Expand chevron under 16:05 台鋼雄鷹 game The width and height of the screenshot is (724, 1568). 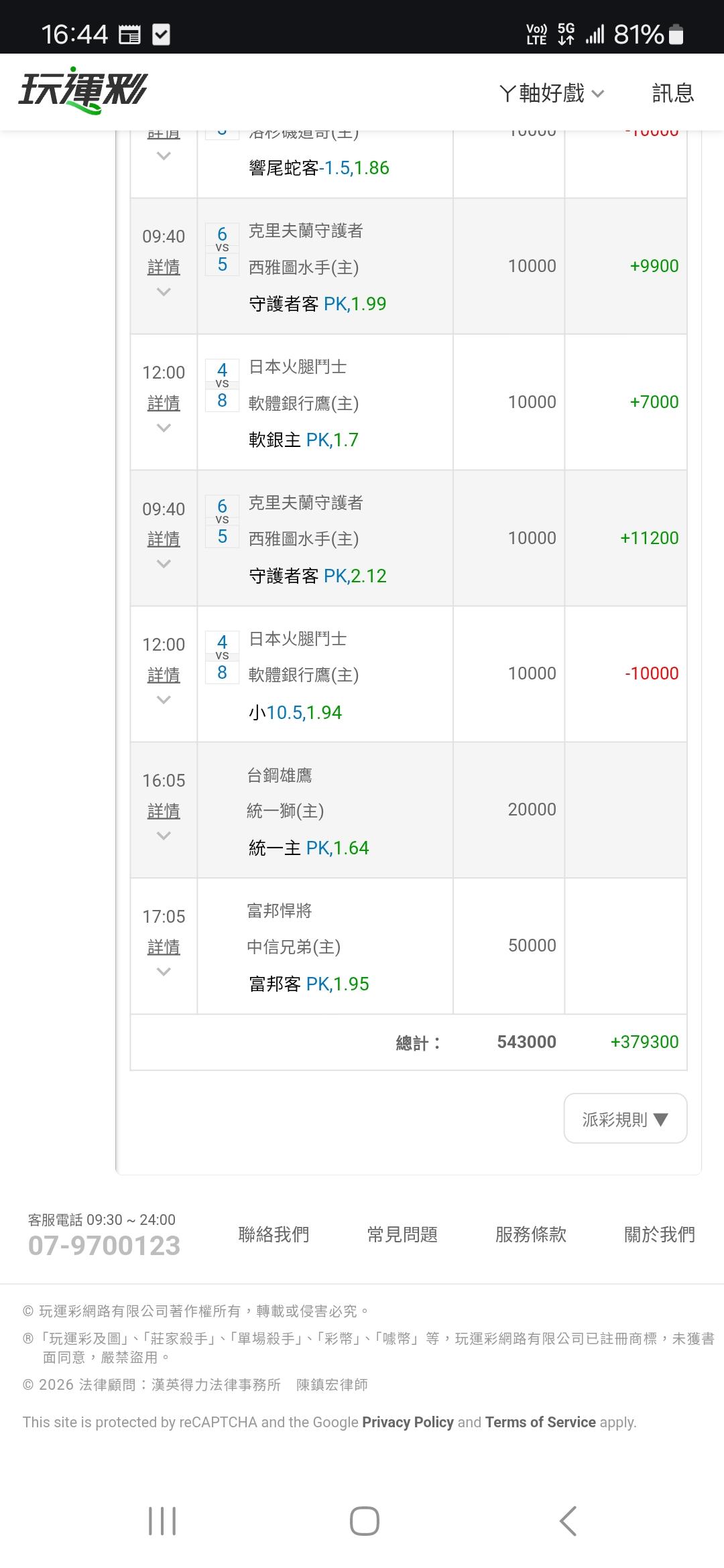coord(164,836)
